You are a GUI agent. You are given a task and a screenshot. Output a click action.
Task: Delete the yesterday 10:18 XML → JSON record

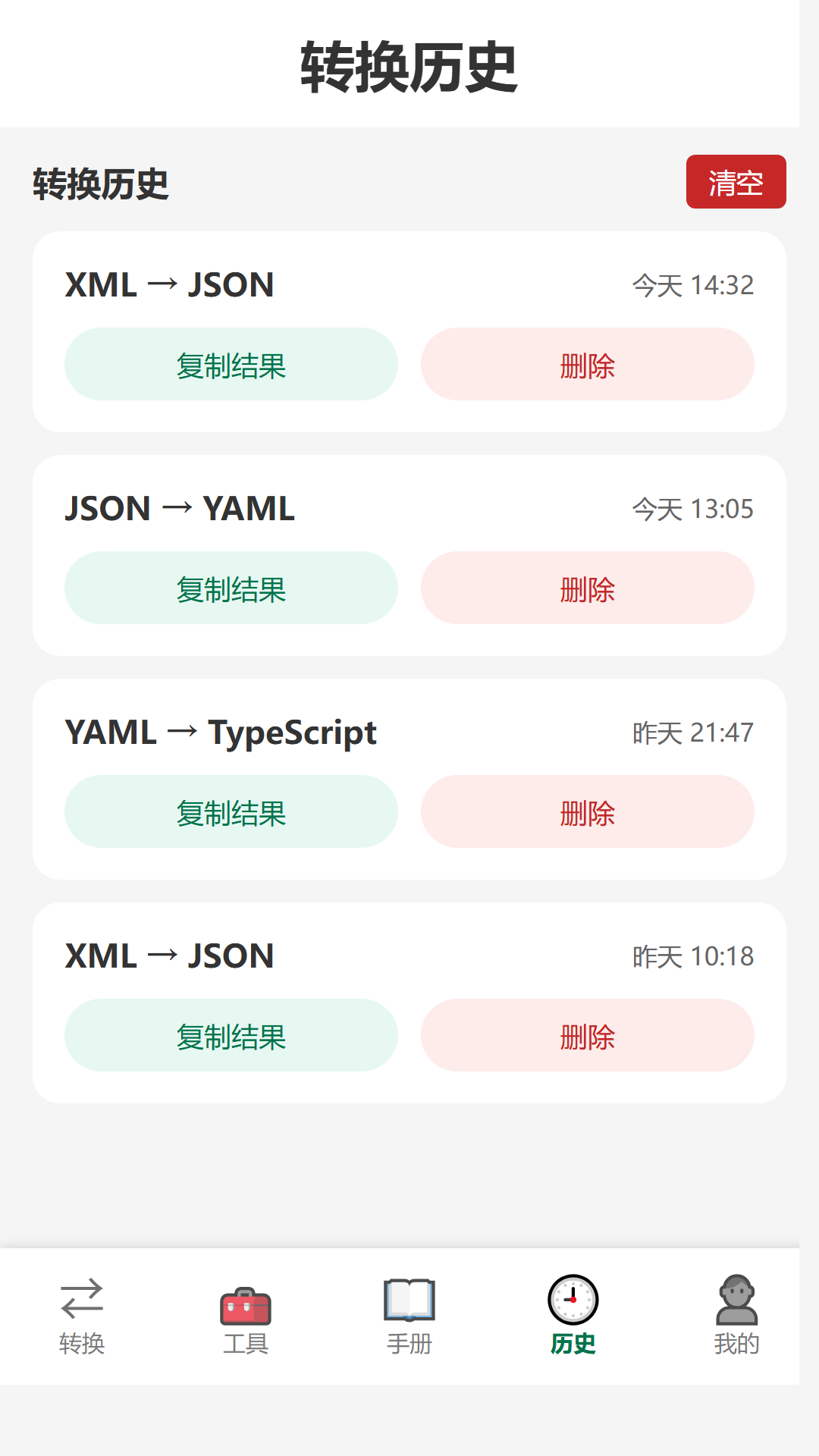588,1035
